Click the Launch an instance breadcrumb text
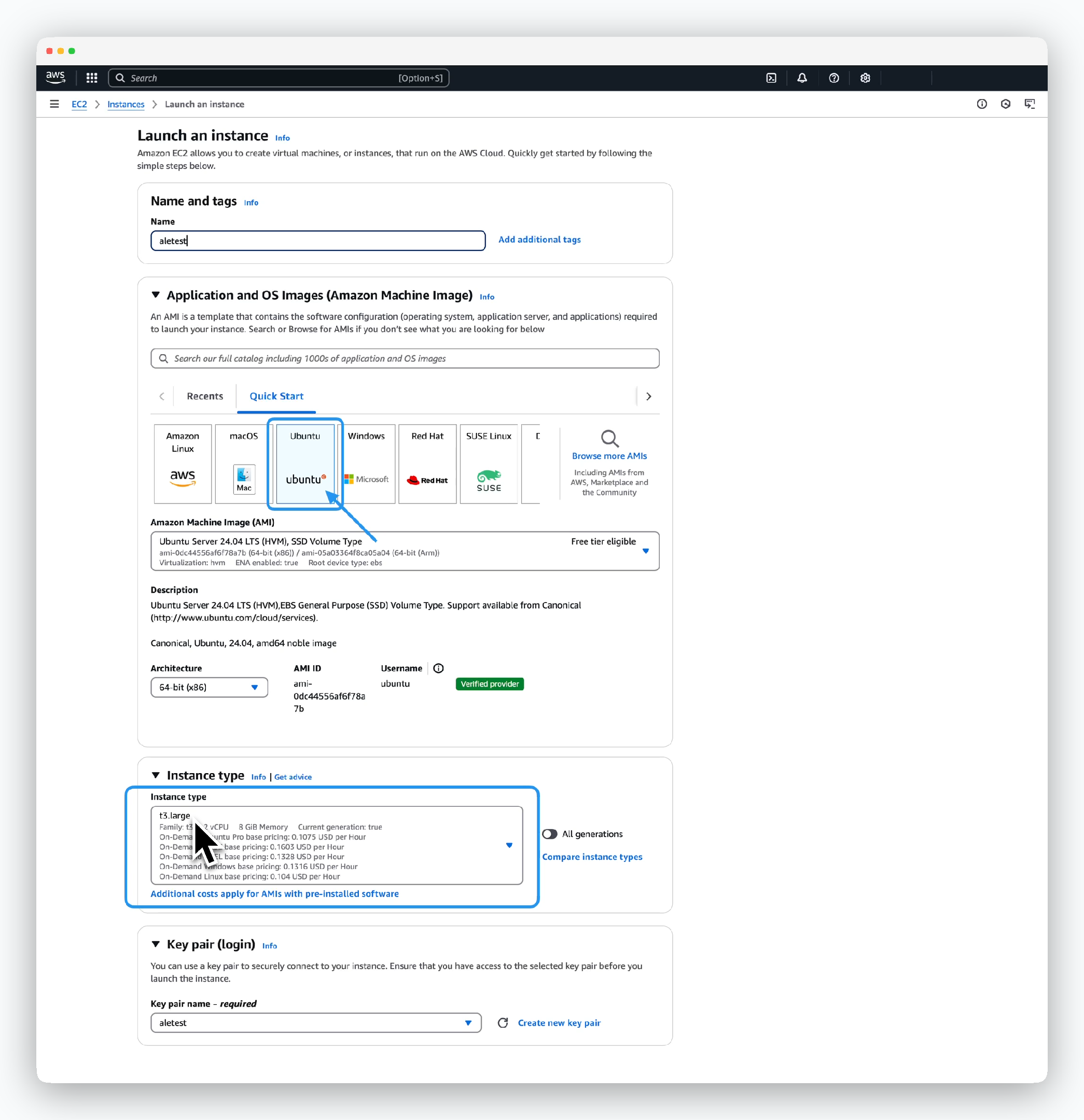 [x=205, y=104]
